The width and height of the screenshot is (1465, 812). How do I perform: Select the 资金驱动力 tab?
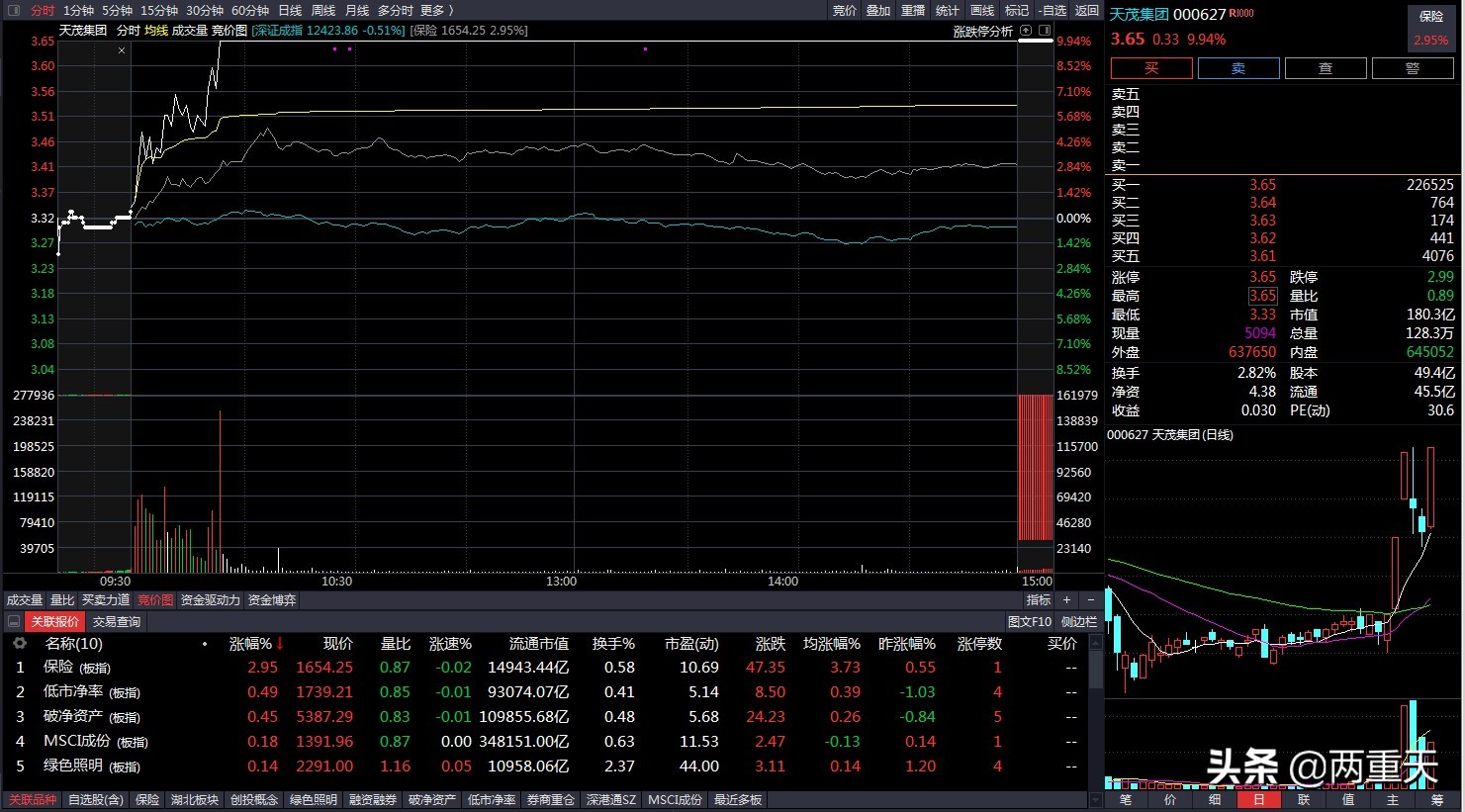point(210,600)
